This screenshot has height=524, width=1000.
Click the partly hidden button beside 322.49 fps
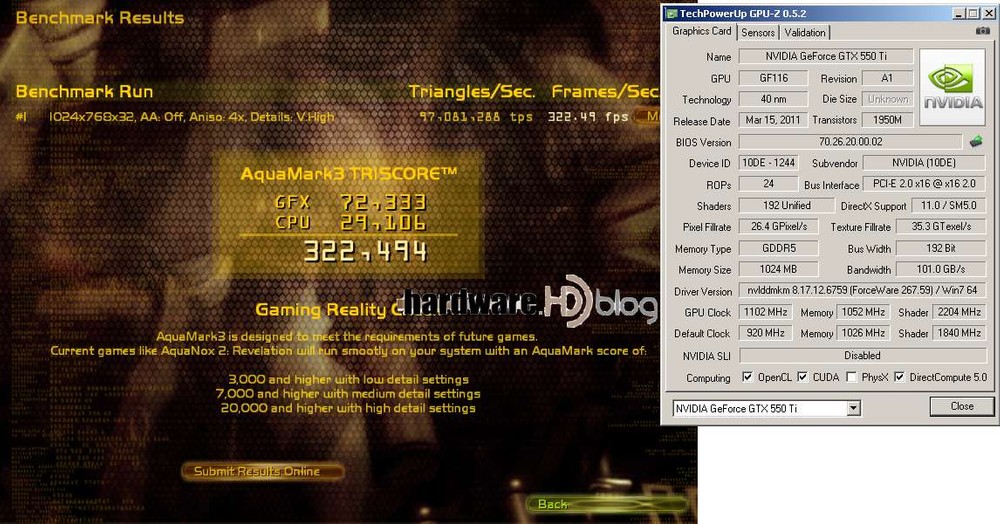tap(647, 117)
